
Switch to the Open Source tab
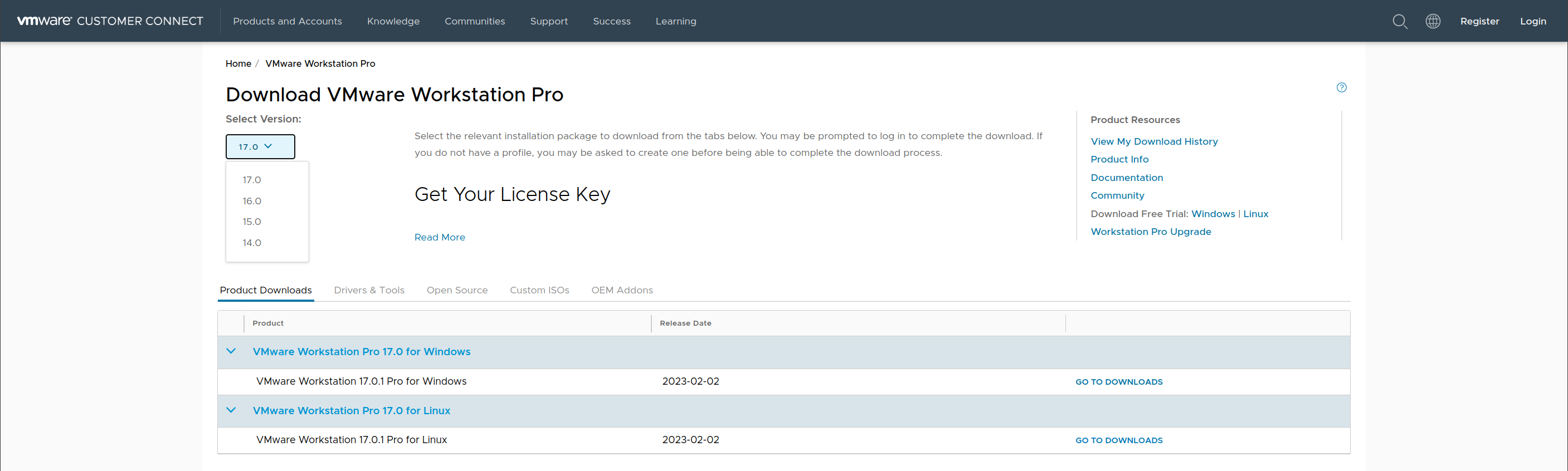457,290
